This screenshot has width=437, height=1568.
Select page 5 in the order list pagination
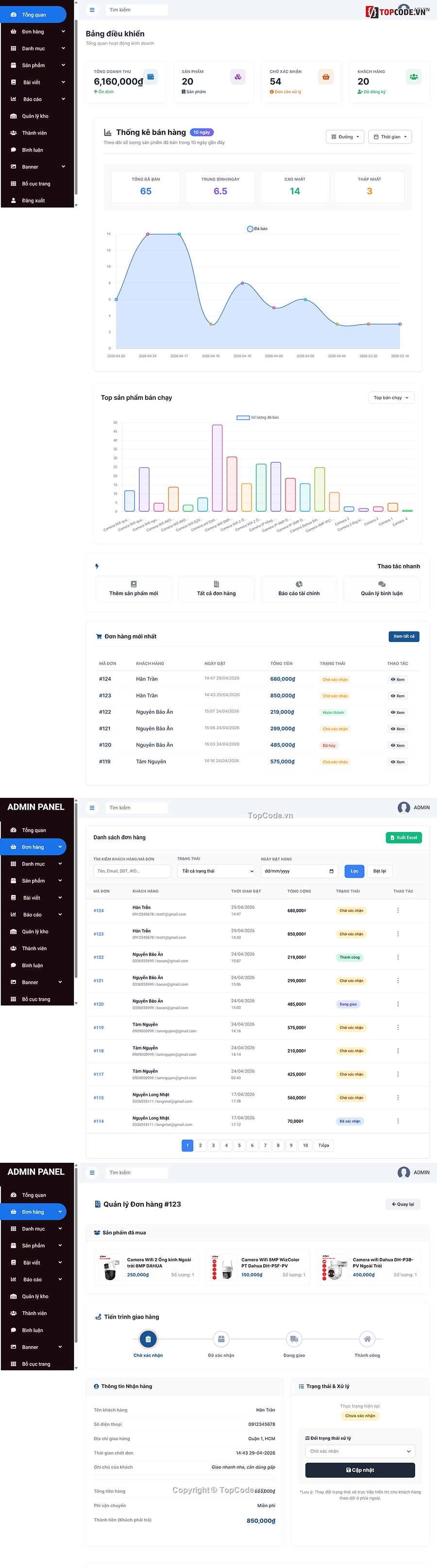pos(239,1145)
